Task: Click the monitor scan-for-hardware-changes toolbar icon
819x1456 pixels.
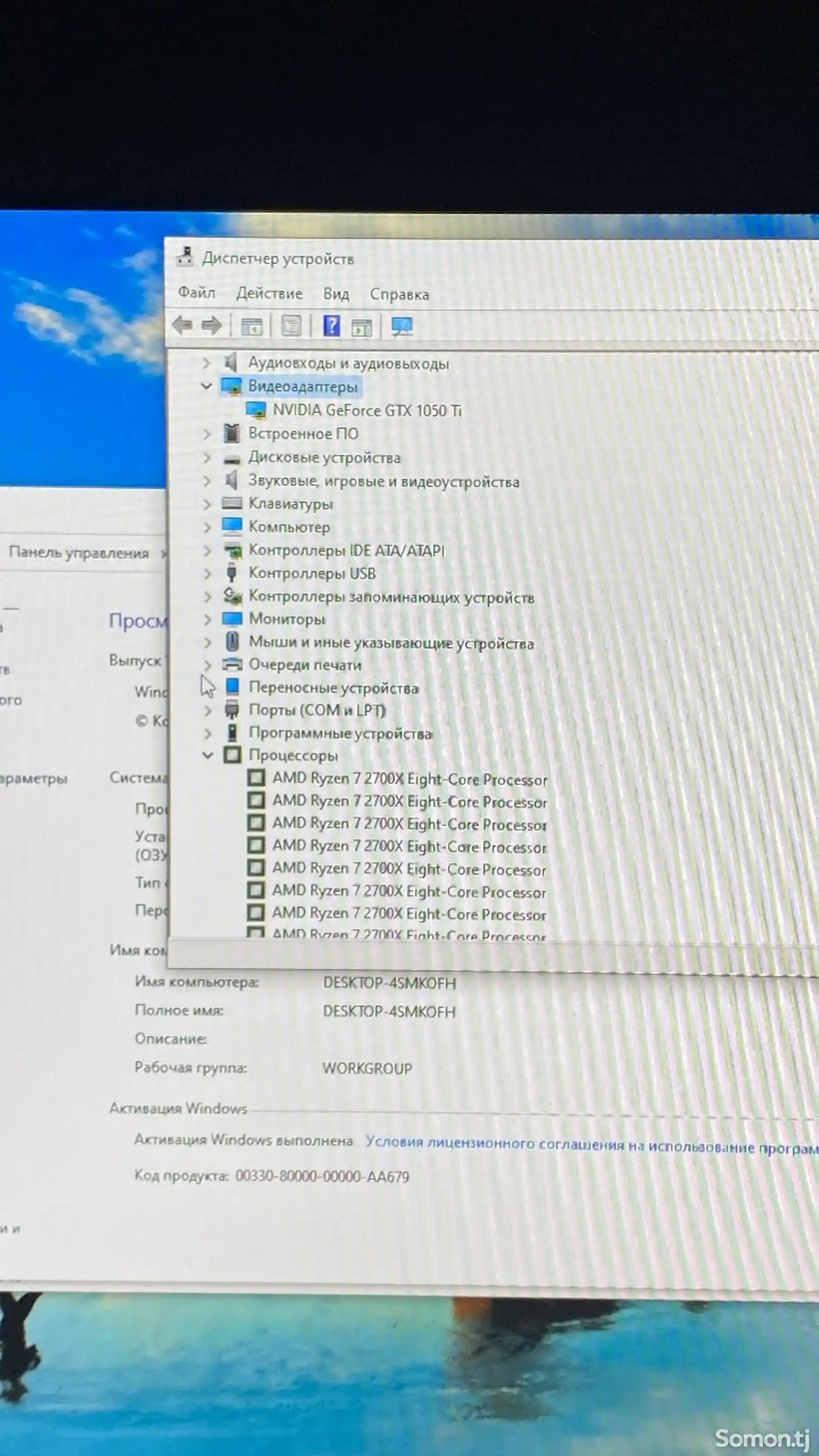Action: tap(402, 326)
